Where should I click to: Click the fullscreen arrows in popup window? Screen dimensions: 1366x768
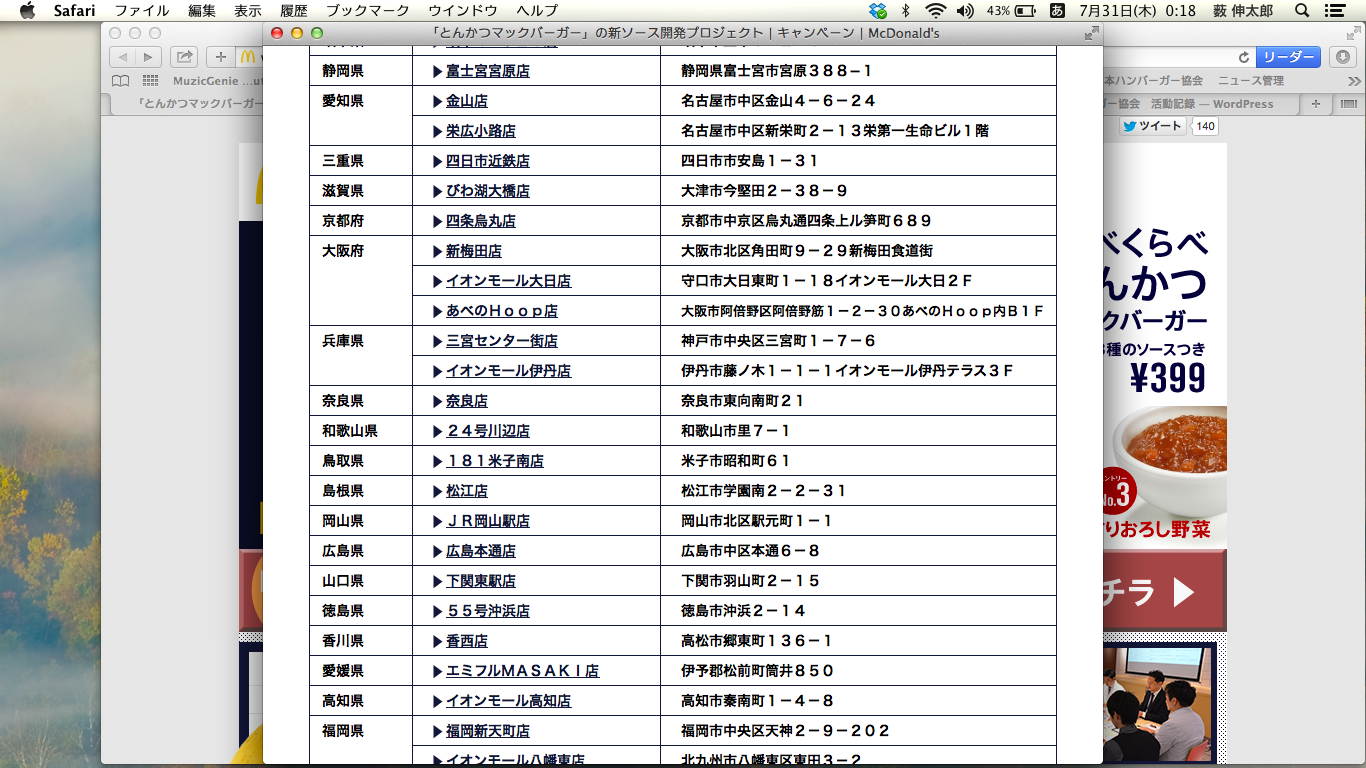1091,33
